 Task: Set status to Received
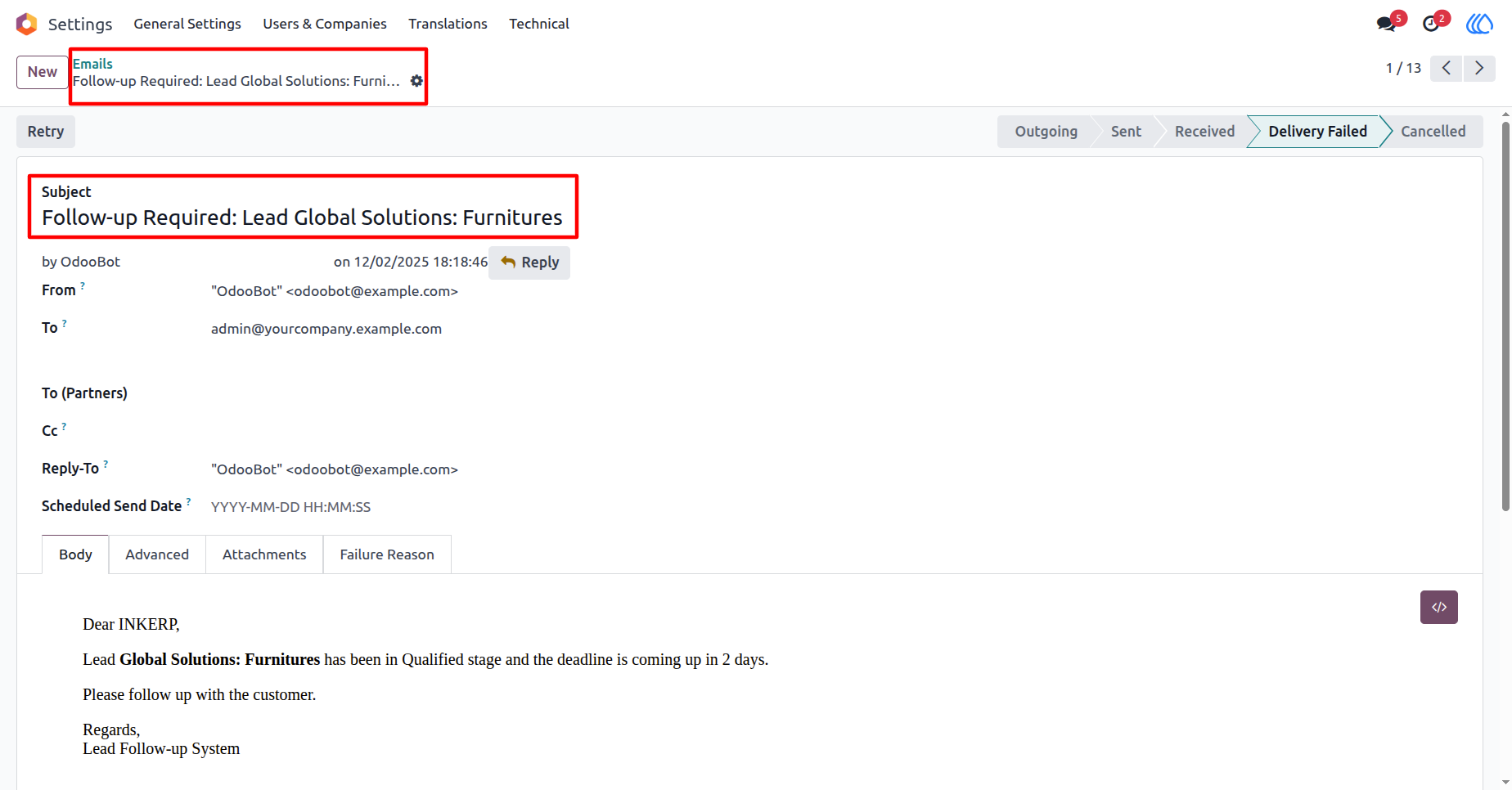pos(1204,132)
